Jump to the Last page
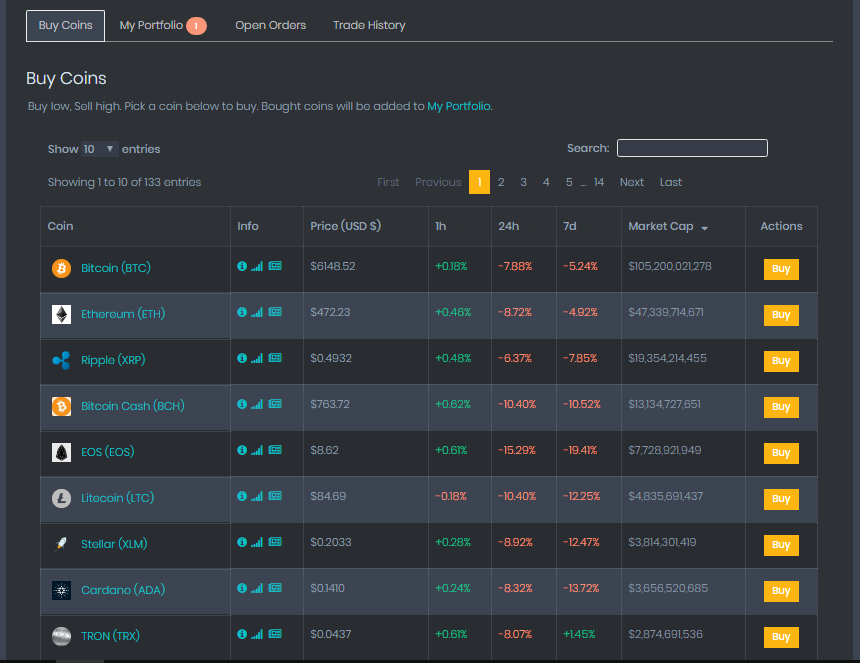The image size is (860, 664). [671, 182]
